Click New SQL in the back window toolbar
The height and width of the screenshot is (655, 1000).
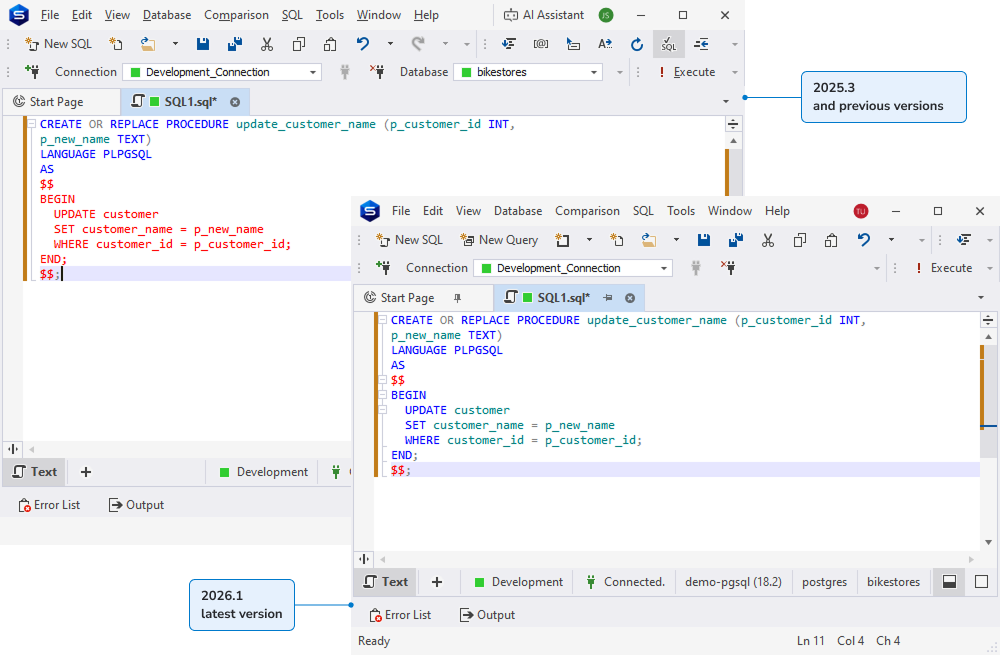pyautogui.click(x=59, y=44)
